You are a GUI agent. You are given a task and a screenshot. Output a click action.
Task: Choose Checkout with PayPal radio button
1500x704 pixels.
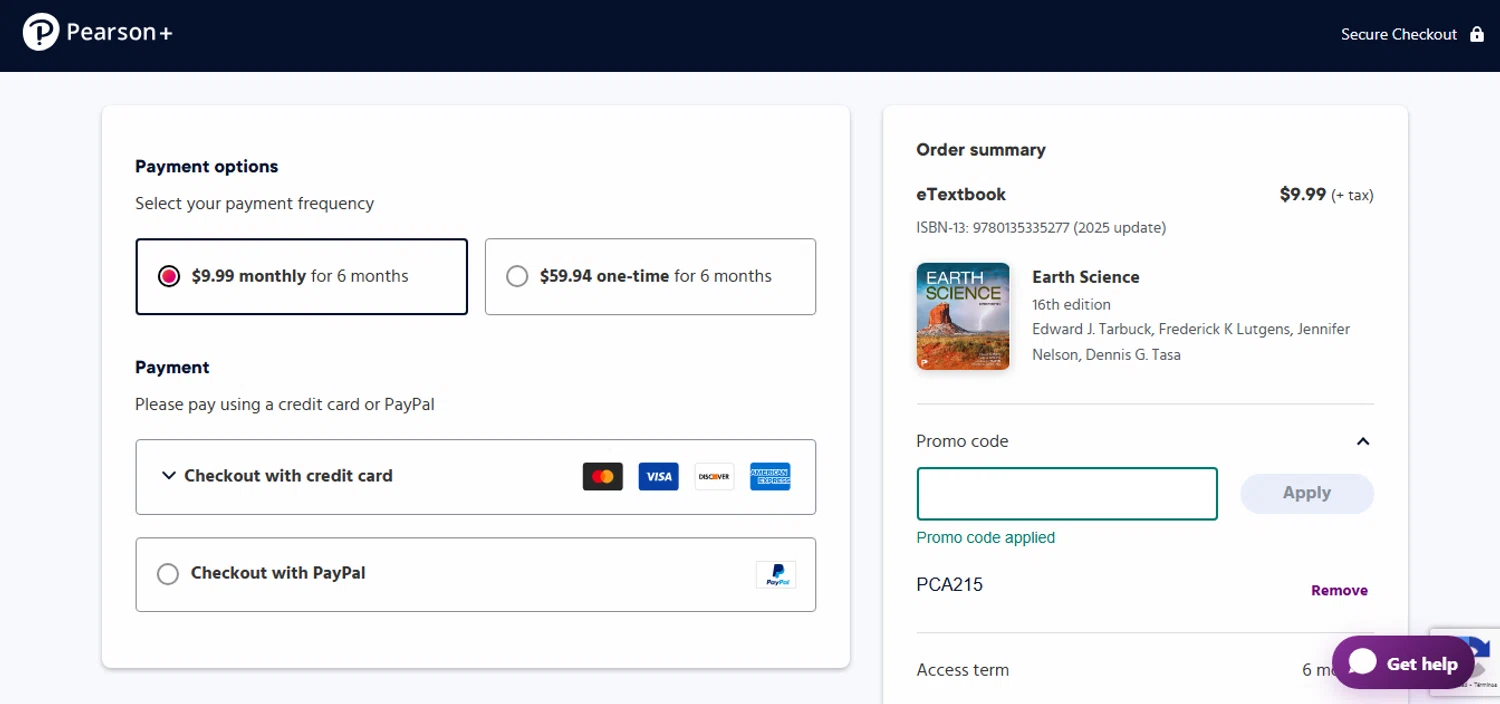[x=168, y=574]
